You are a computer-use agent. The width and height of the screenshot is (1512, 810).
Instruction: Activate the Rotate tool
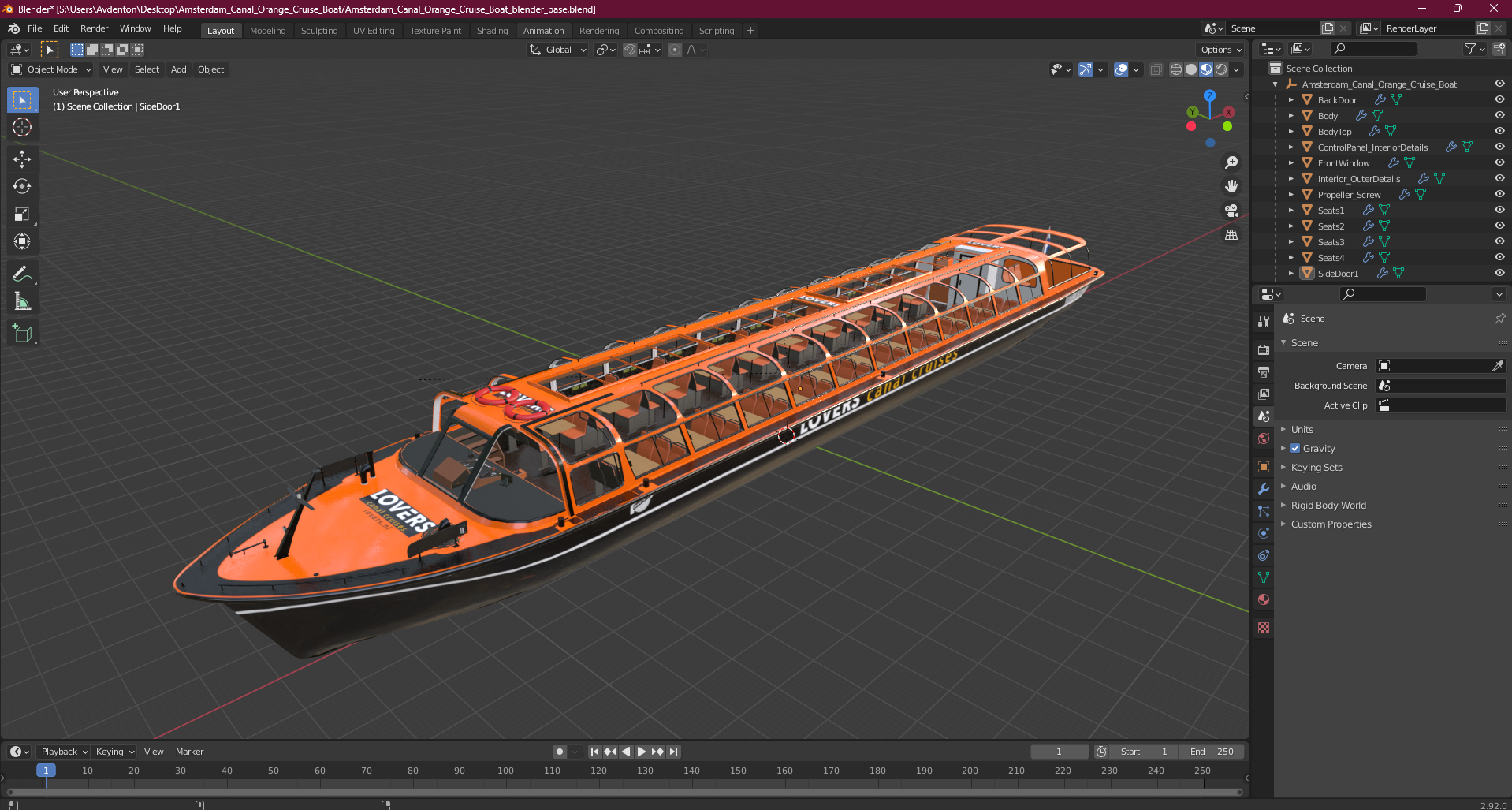tap(22, 186)
